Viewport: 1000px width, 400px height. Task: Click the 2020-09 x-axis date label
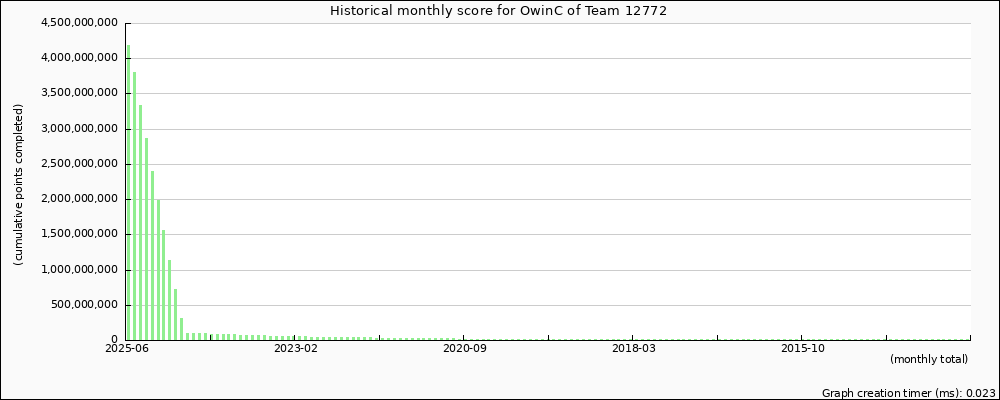pyautogui.click(x=464, y=348)
